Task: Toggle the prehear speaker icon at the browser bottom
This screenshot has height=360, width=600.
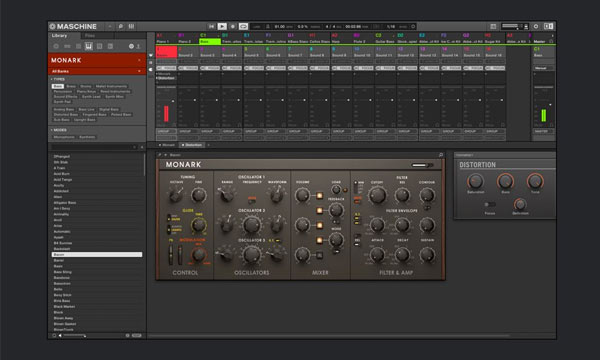Action: click(x=60, y=336)
